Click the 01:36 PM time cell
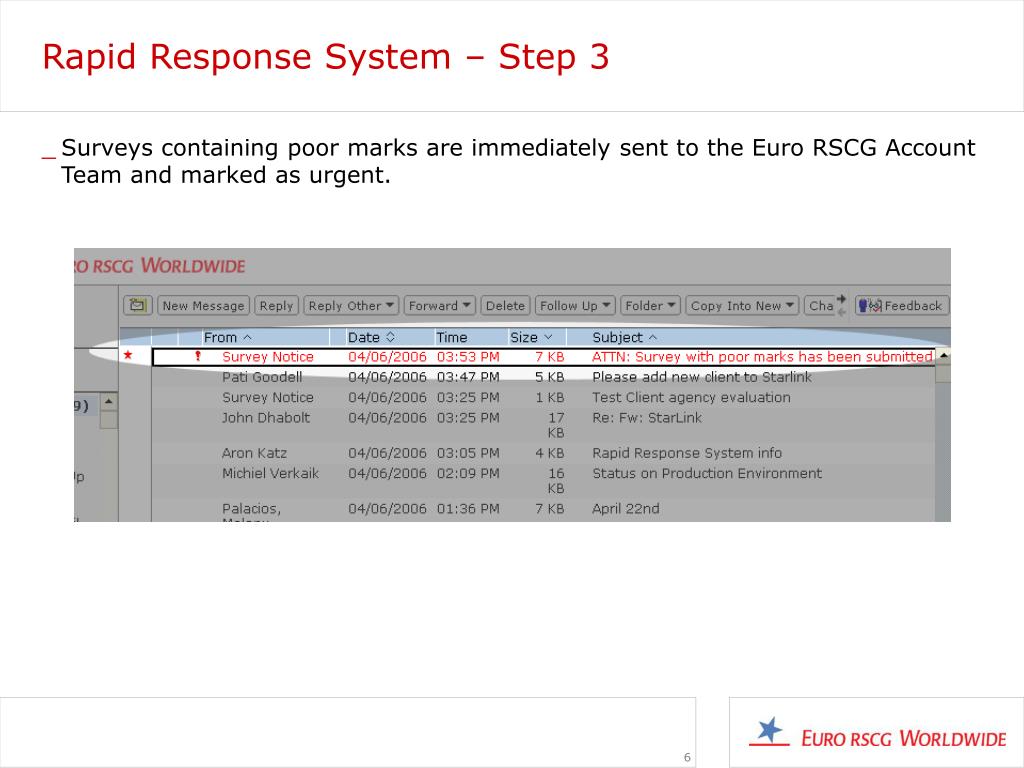The height and width of the screenshot is (768, 1024). coord(468,508)
